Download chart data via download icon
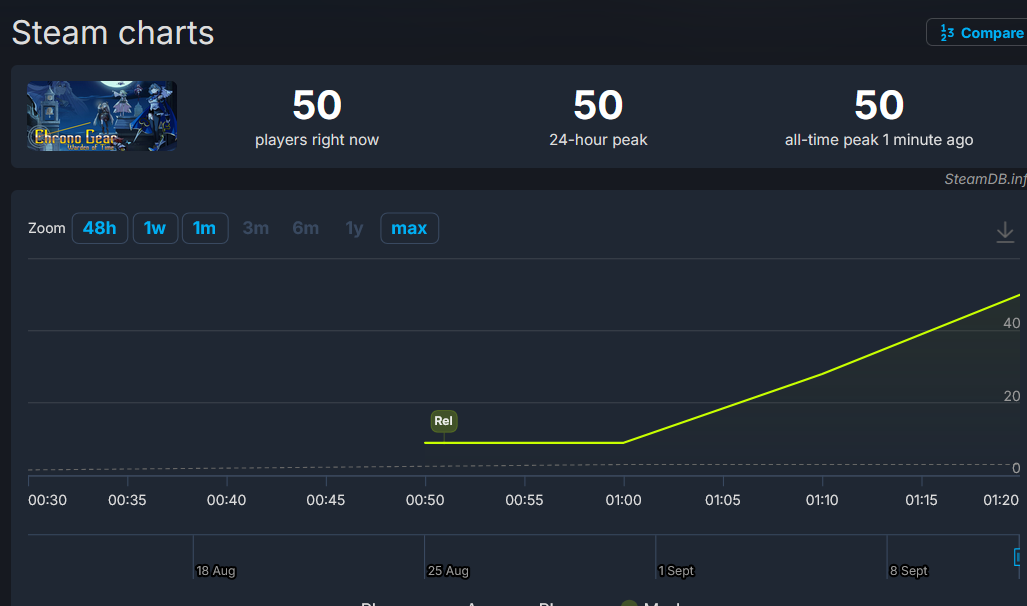The width and height of the screenshot is (1027, 606). (1005, 232)
